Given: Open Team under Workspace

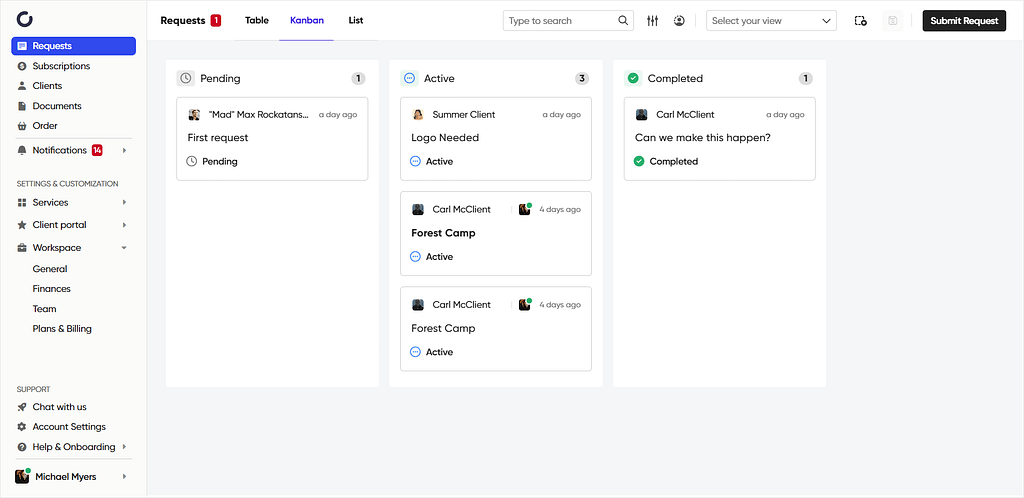Looking at the screenshot, I should coord(44,309).
